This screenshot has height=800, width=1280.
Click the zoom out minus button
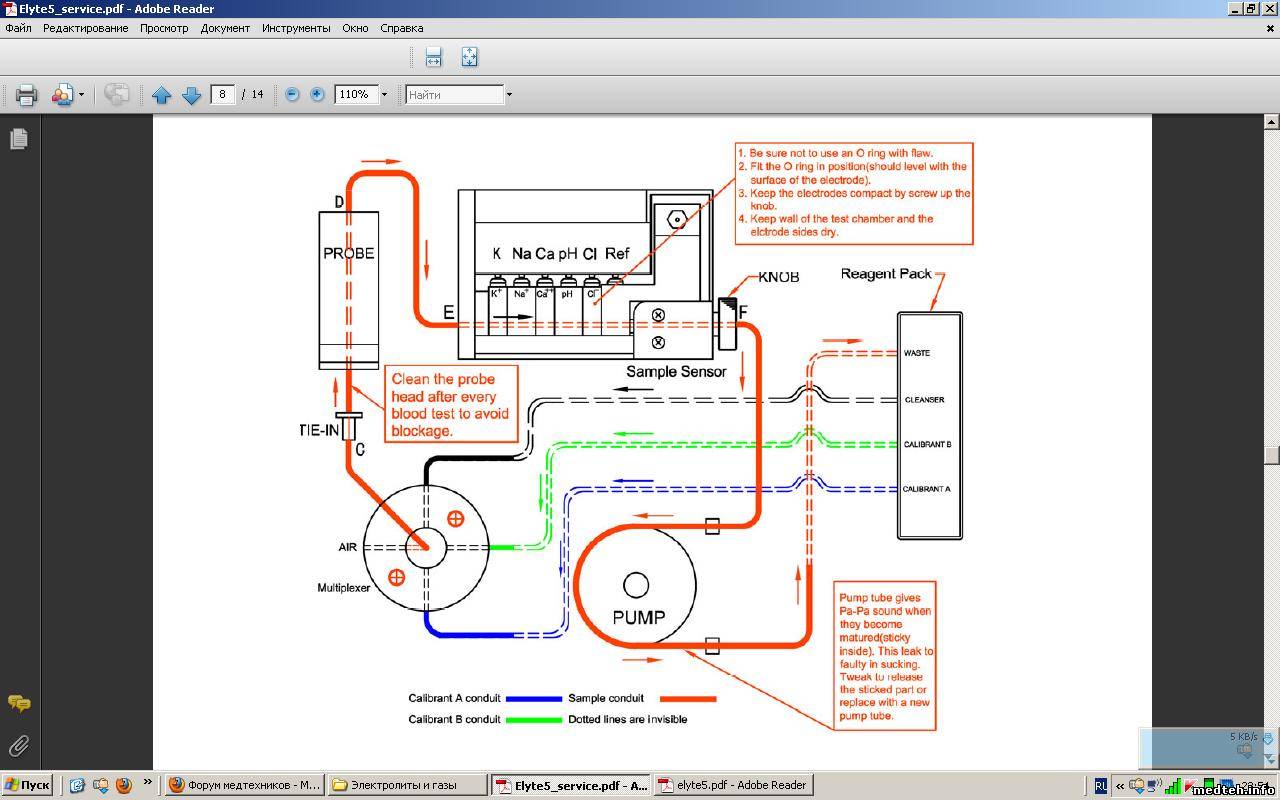292,94
